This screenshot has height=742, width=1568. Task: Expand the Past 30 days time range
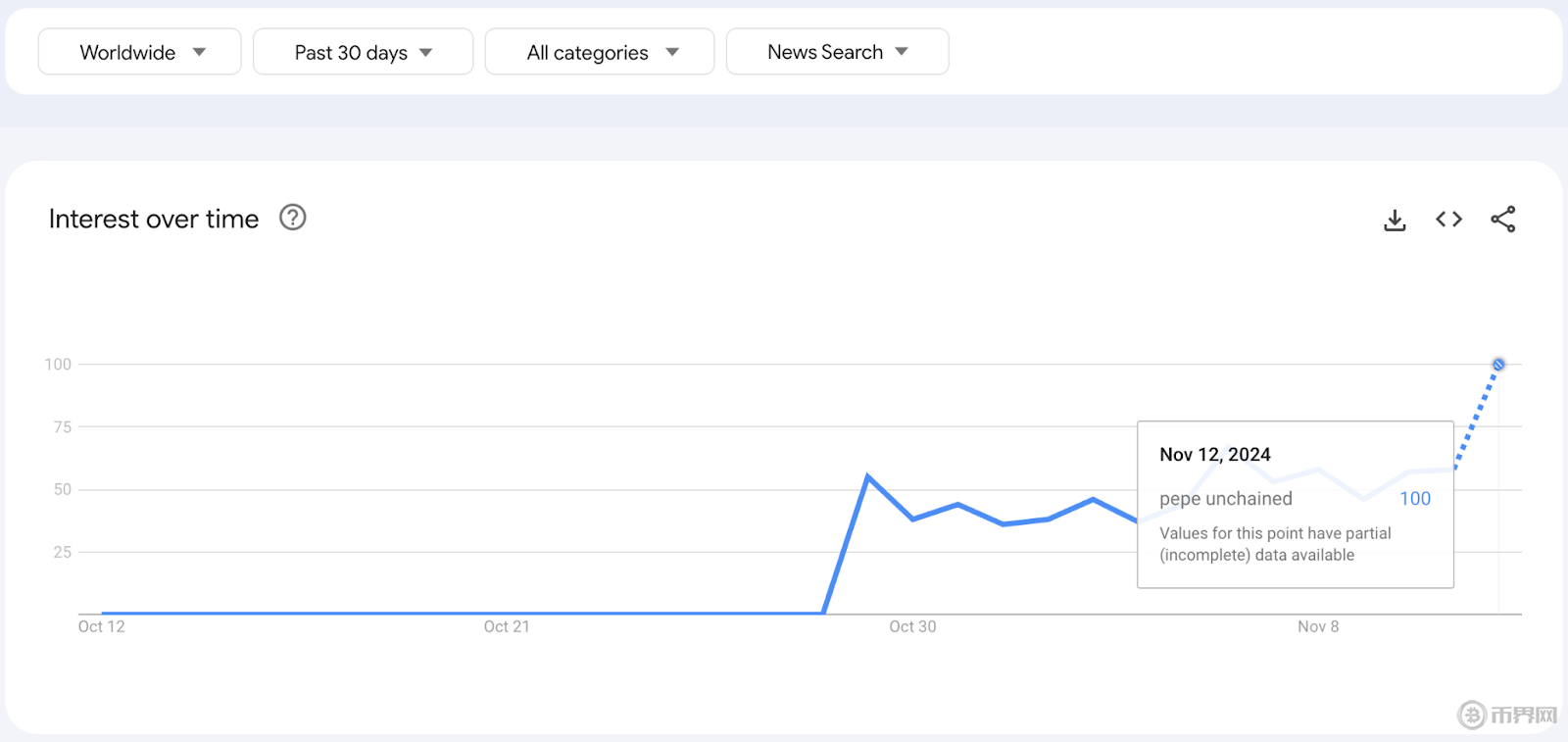tap(363, 52)
